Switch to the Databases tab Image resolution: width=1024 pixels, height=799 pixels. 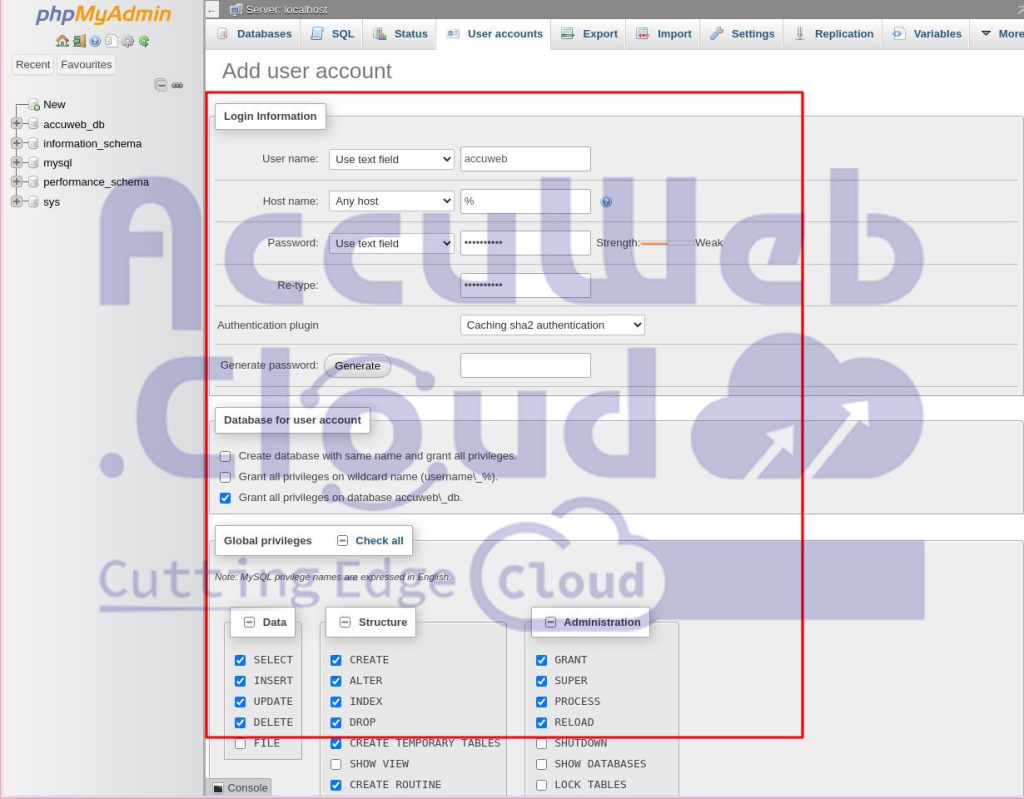click(255, 34)
